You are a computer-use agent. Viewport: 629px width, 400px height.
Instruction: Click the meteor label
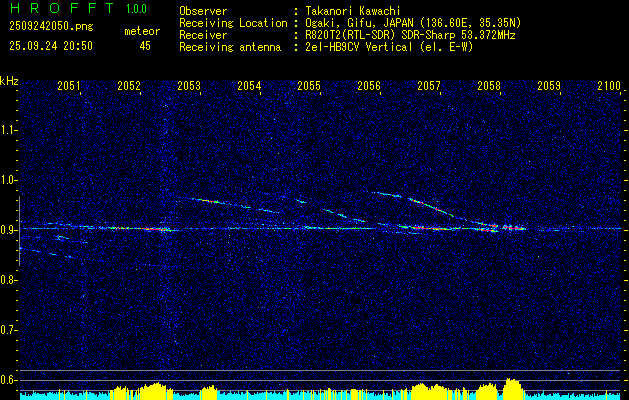click(142, 31)
